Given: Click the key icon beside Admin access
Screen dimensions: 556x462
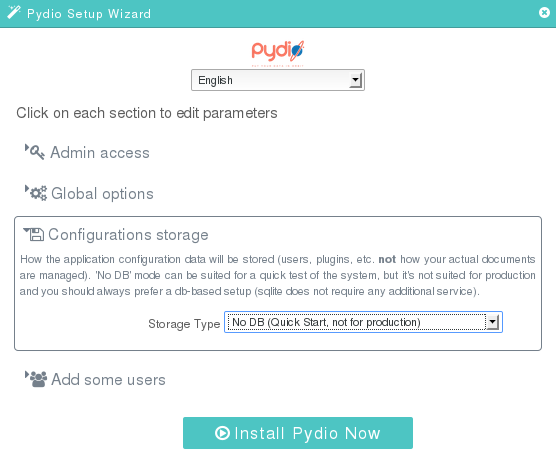Looking at the screenshot, I should [37, 152].
